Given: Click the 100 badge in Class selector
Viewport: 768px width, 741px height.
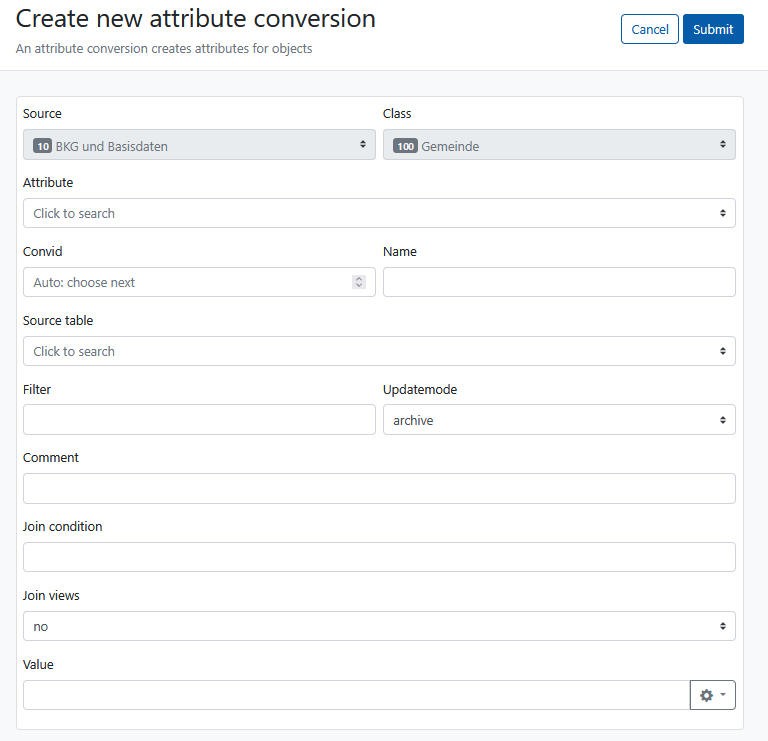Looking at the screenshot, I should click(405, 146).
